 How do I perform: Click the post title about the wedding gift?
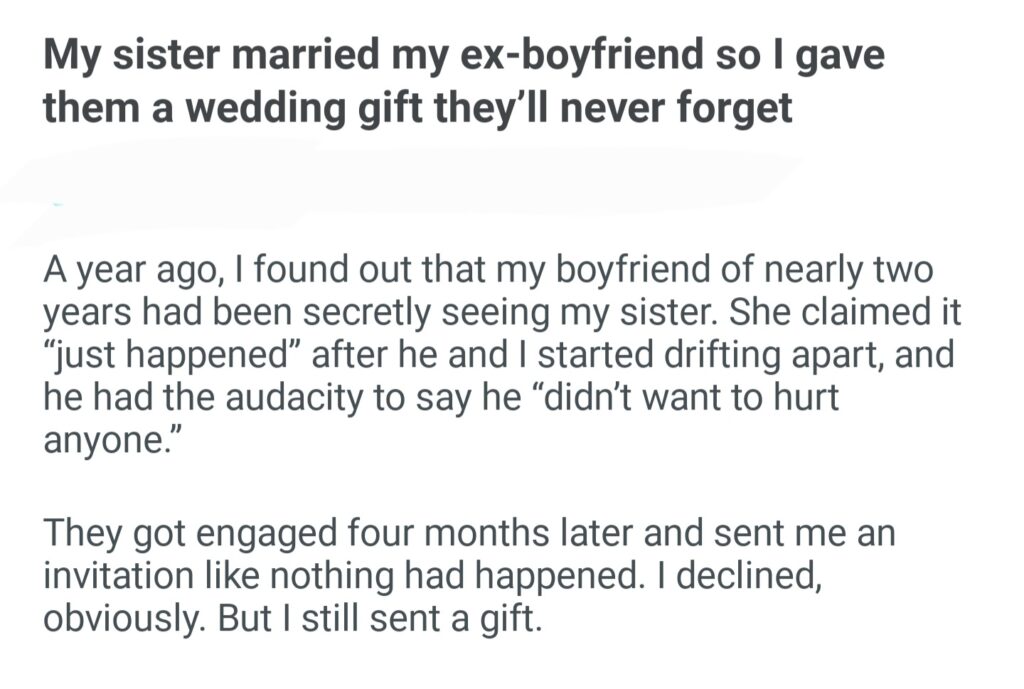464,81
